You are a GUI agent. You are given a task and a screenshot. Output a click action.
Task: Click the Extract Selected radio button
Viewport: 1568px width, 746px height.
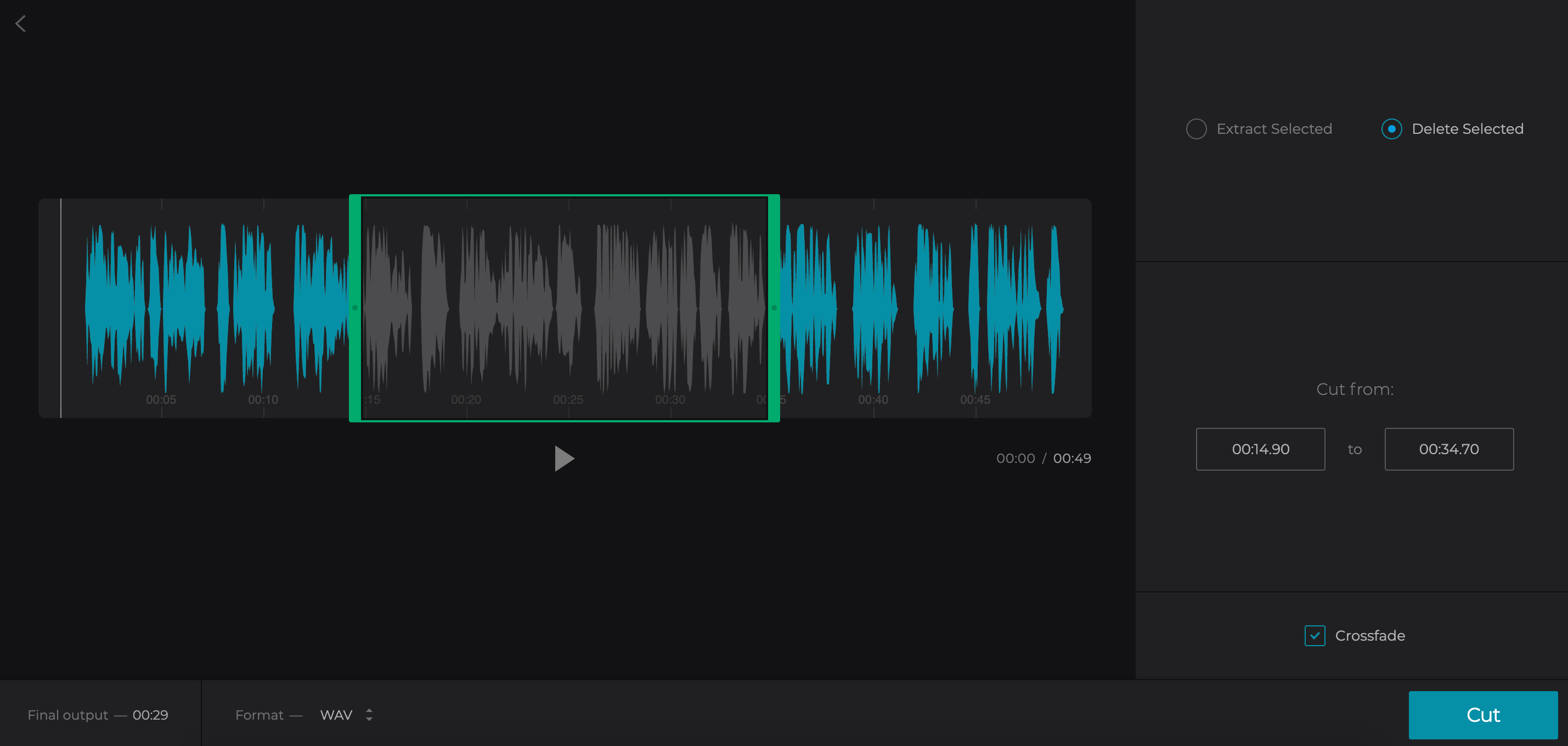[x=1196, y=128]
